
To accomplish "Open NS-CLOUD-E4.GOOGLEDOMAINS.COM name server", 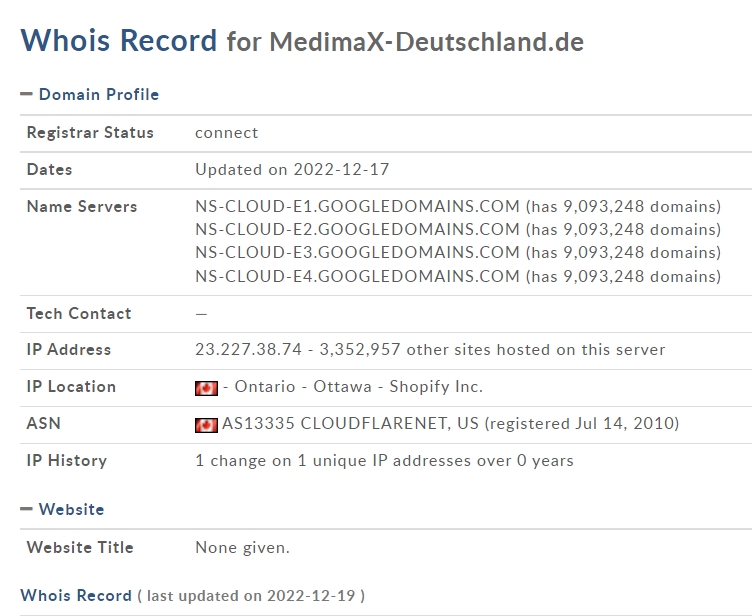I will pos(357,276).
